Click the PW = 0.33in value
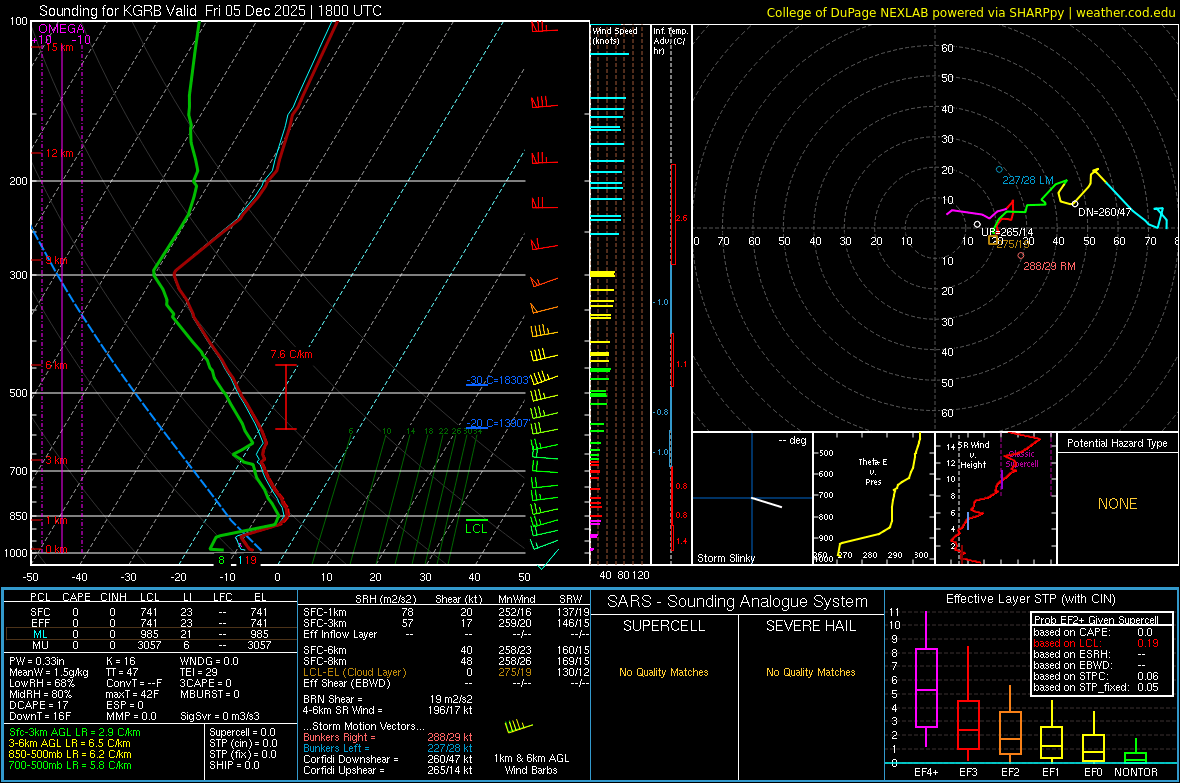Screen dimensions: 1180x783 [x=37, y=661]
